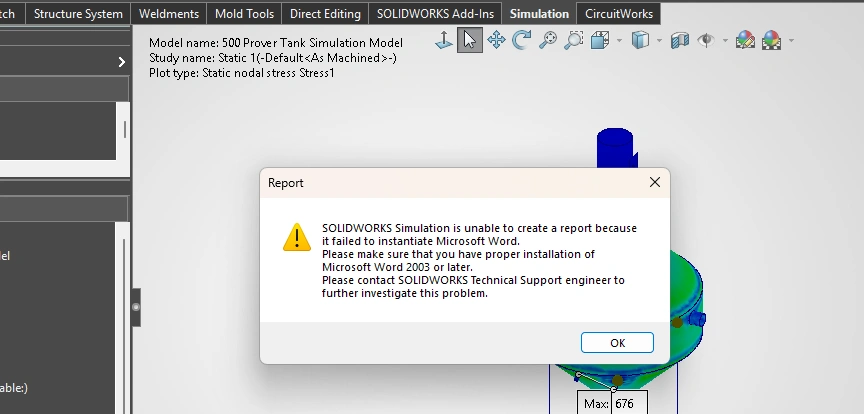
Task: Select the arrow pointer tool
Action: tap(470, 40)
